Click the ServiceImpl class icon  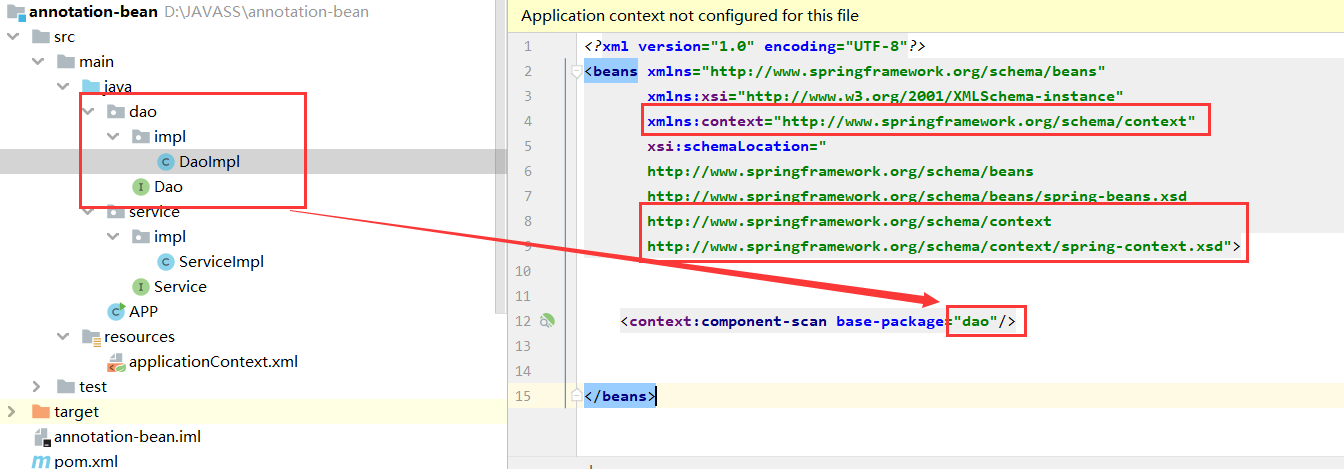[x=166, y=262]
